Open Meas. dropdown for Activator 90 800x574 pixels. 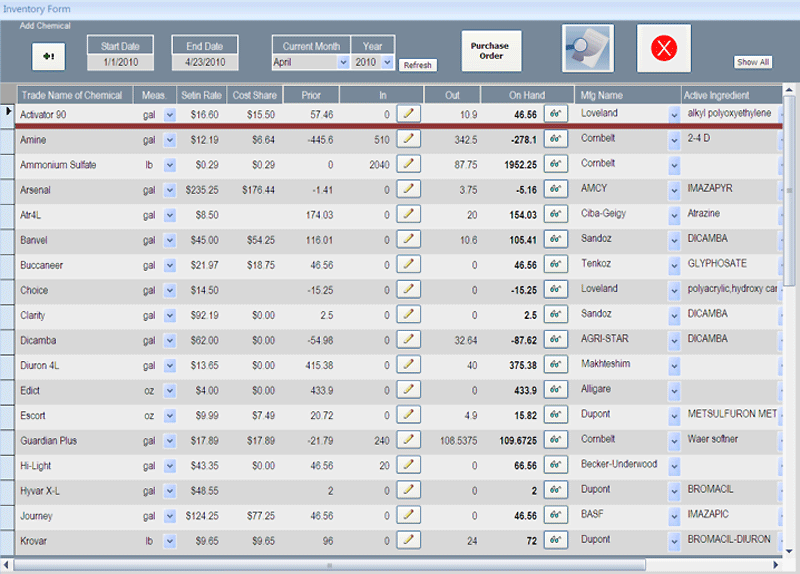pos(170,115)
